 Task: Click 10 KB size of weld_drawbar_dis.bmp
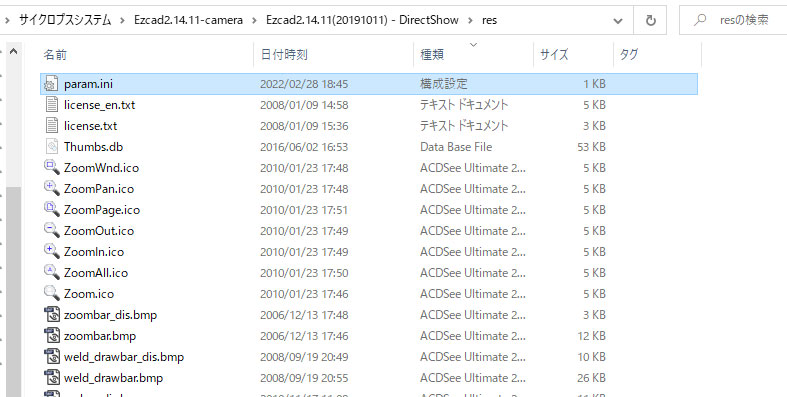591,357
